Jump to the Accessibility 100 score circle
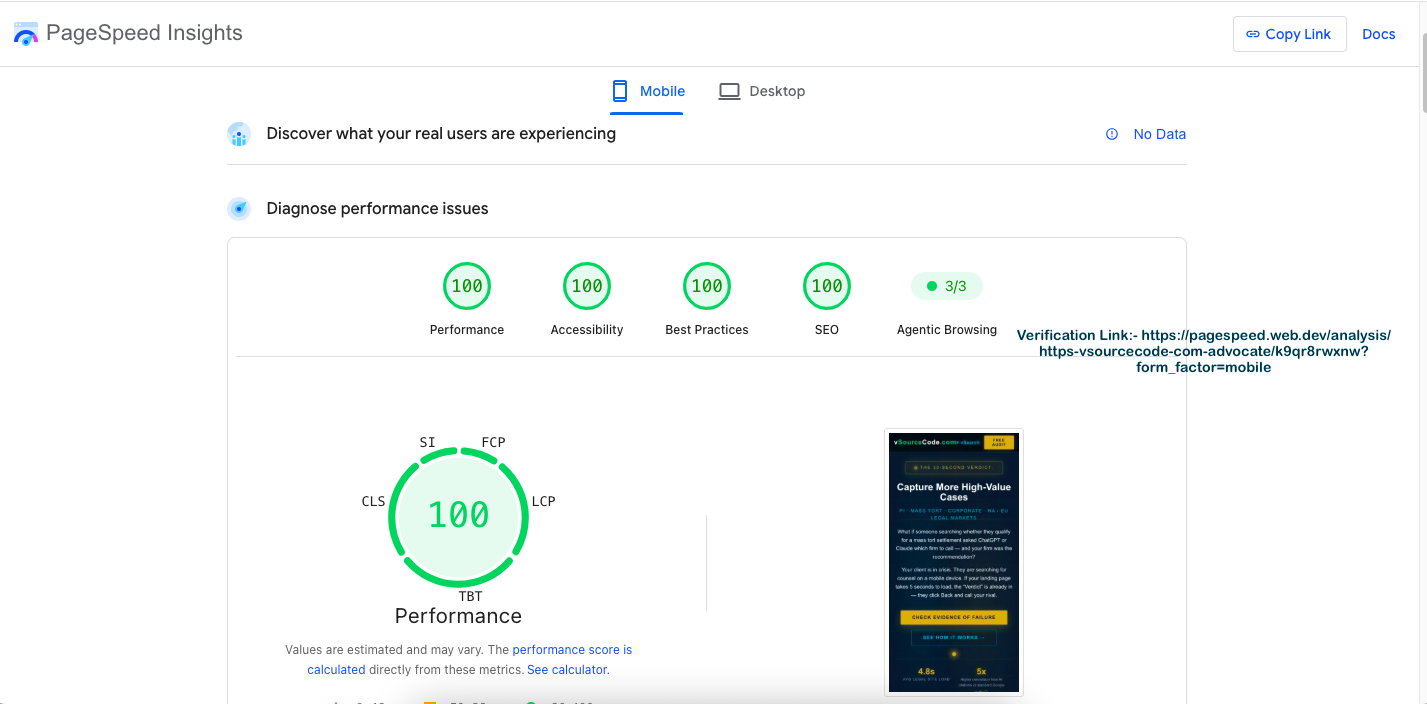Viewport: 1427px width, 704px height. (x=587, y=286)
